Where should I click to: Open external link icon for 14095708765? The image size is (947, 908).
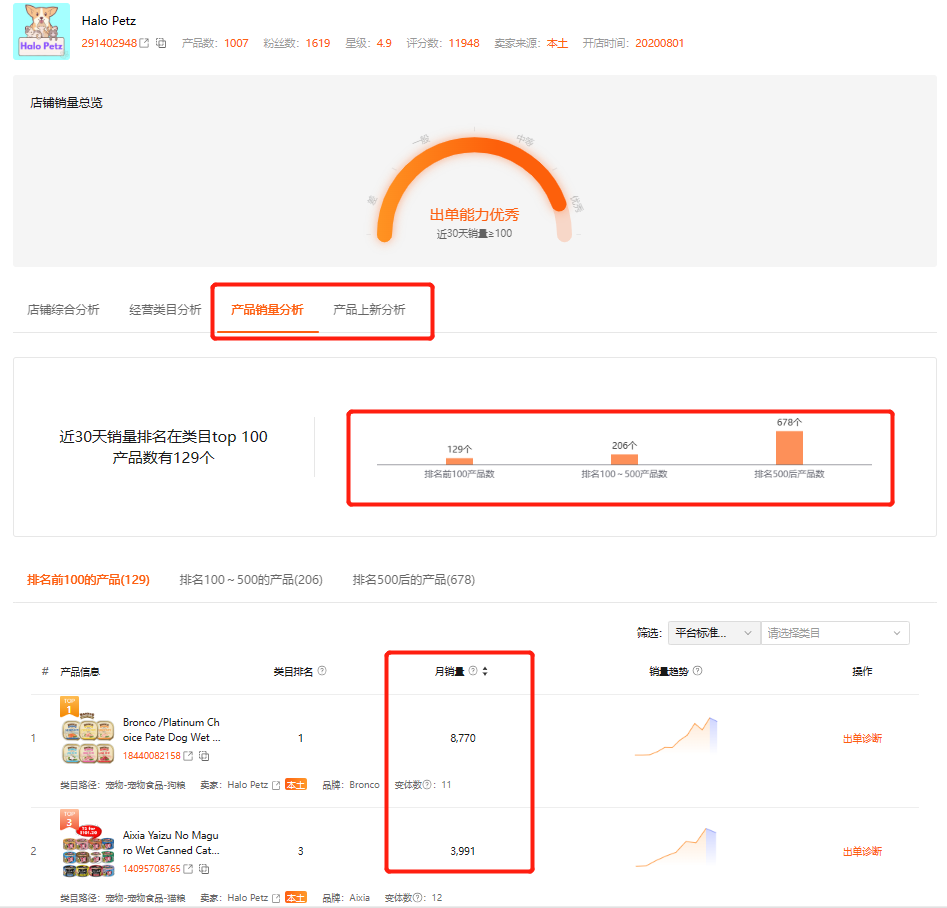188,869
